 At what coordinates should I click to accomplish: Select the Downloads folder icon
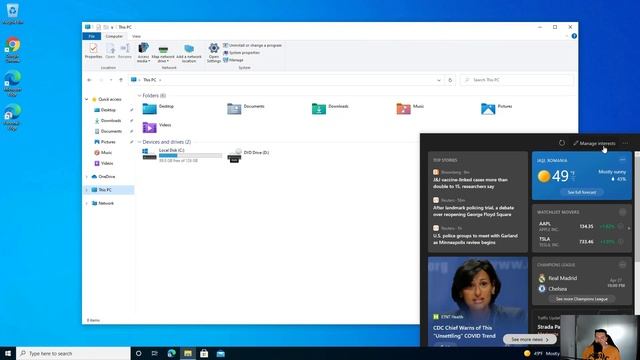coord(319,108)
